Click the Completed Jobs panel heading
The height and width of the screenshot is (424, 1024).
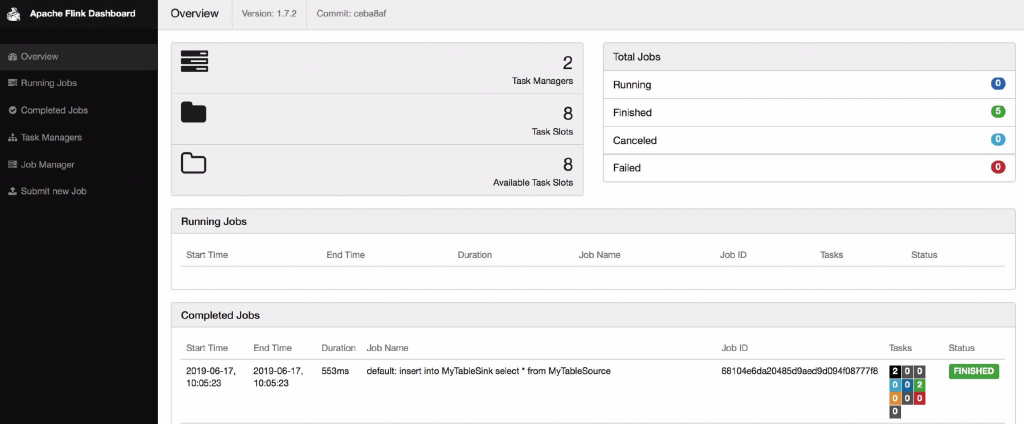(220, 315)
